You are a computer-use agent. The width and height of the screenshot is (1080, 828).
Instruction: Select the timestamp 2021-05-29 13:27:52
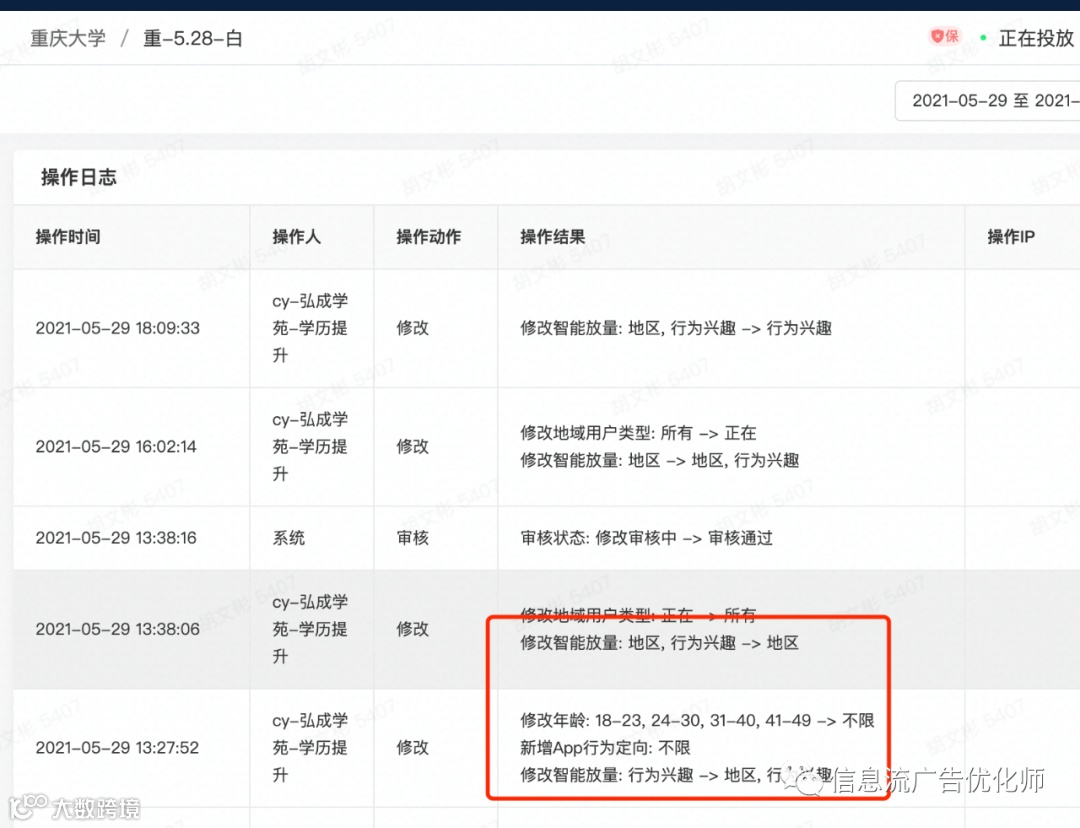(117, 747)
